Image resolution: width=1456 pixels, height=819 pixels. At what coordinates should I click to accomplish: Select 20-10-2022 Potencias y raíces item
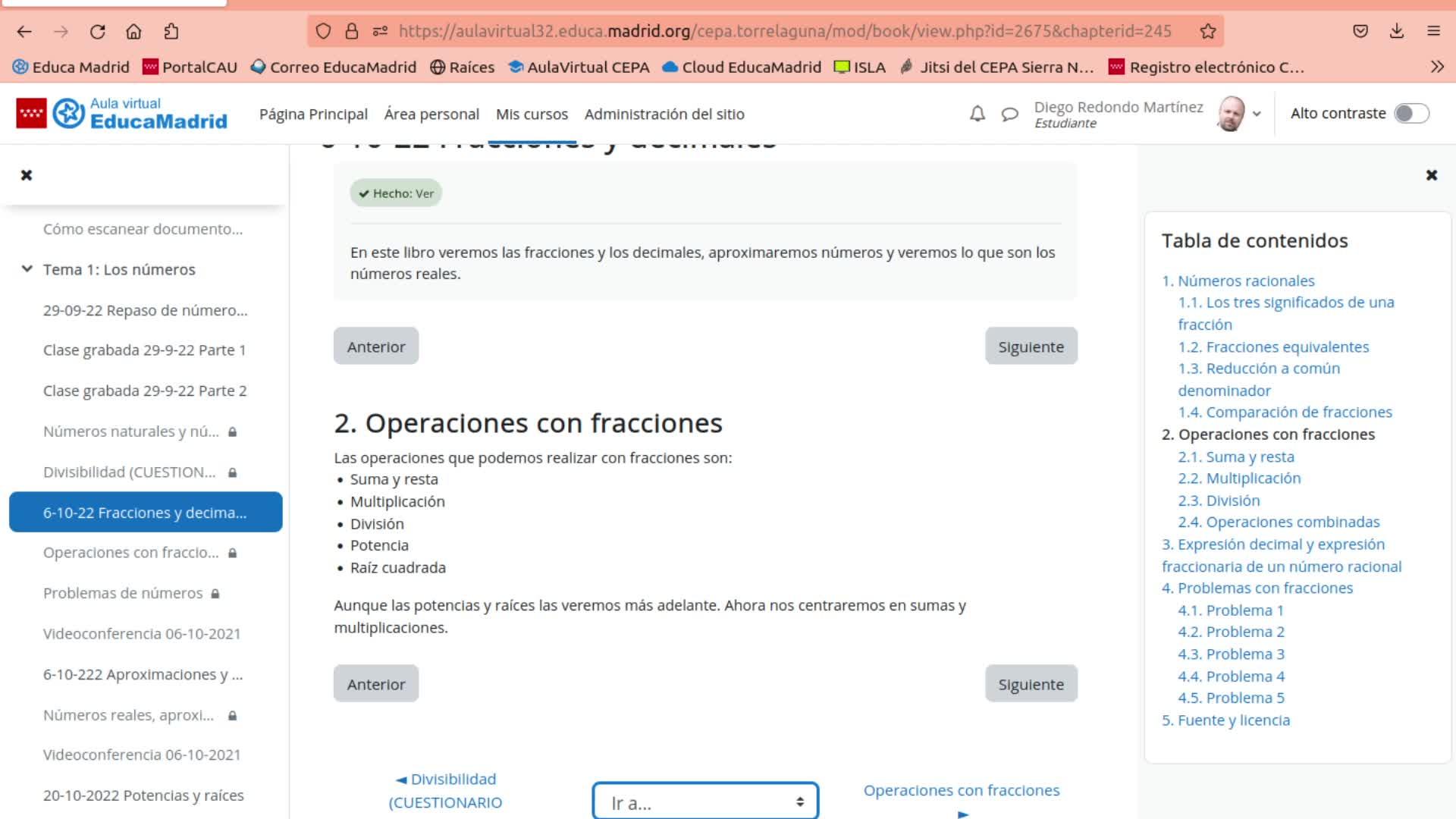click(143, 795)
